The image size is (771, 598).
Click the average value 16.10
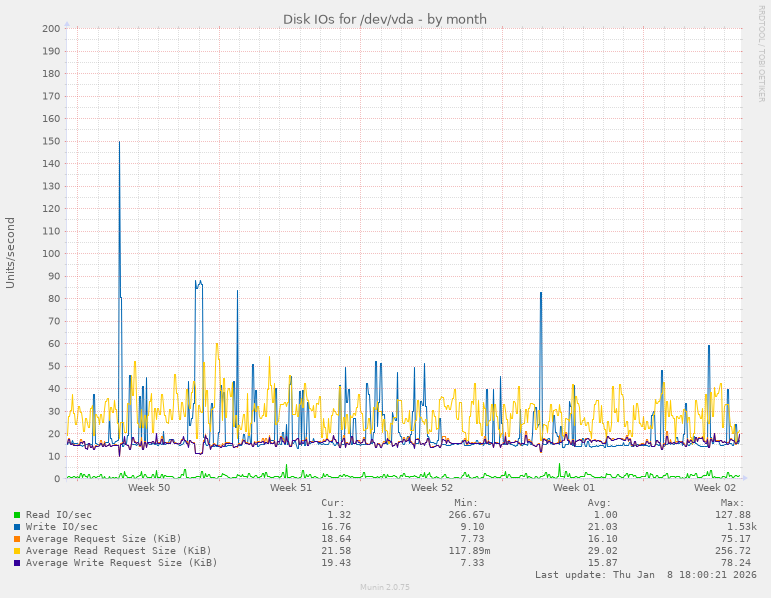coord(602,539)
